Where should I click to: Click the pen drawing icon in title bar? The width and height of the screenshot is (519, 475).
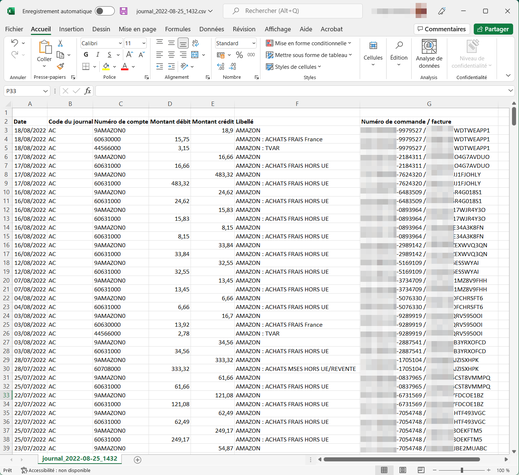coord(442,11)
